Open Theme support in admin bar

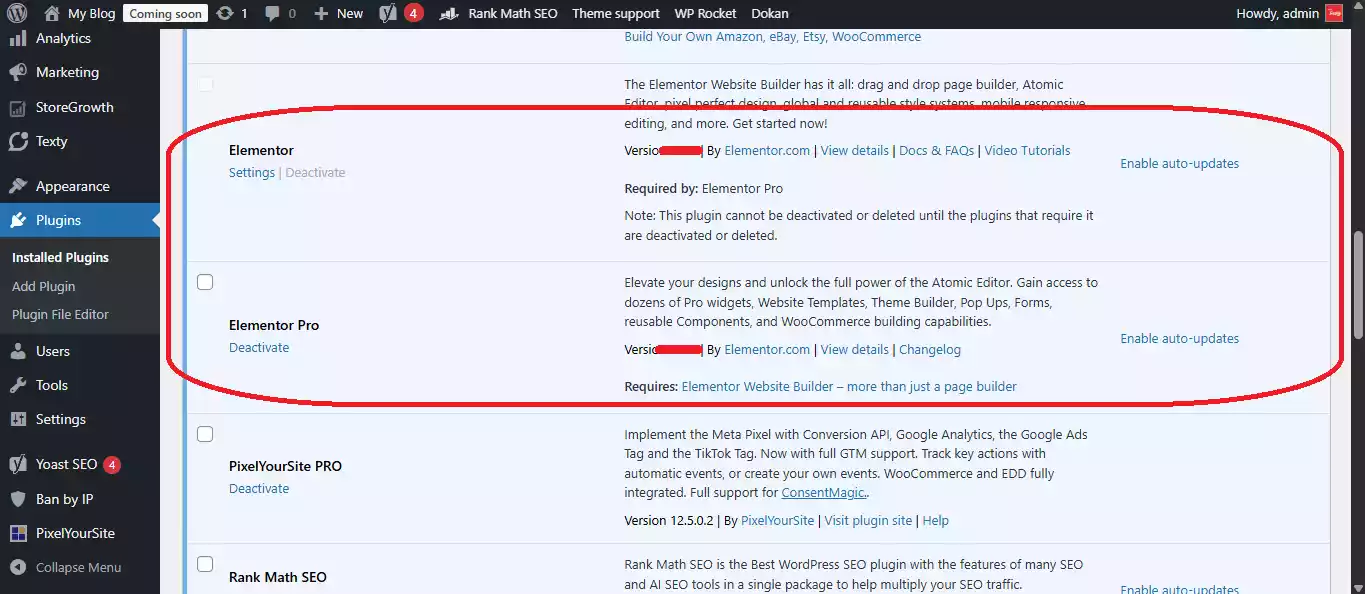[x=616, y=13]
